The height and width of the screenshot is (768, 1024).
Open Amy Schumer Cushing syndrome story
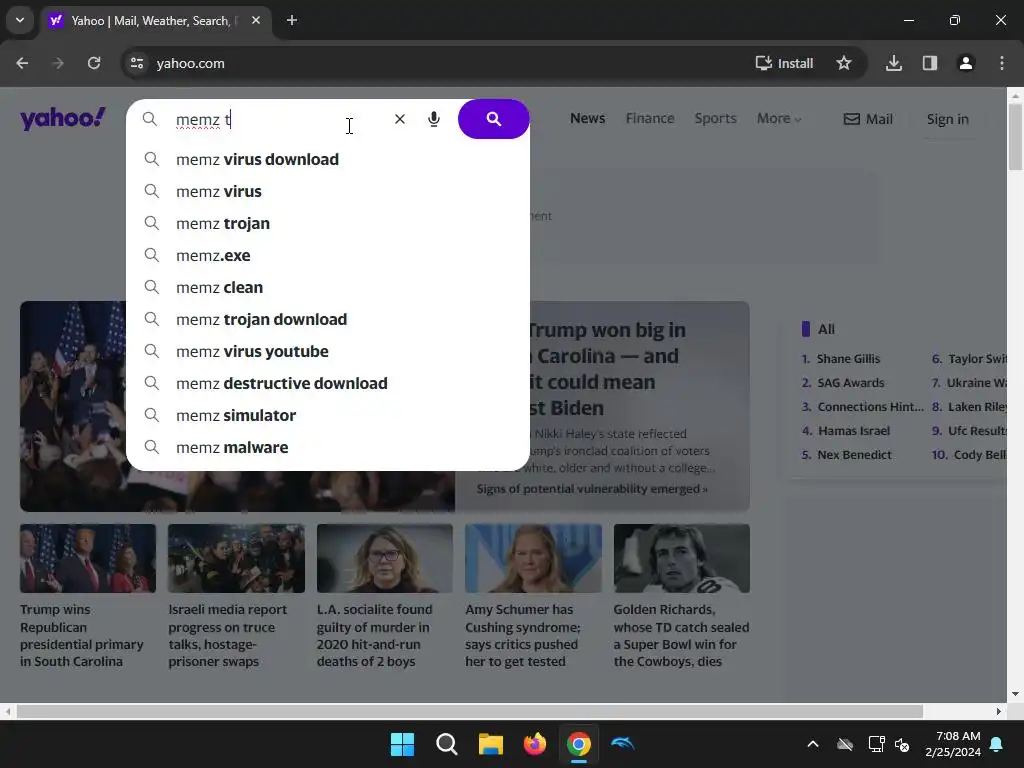coord(533,558)
